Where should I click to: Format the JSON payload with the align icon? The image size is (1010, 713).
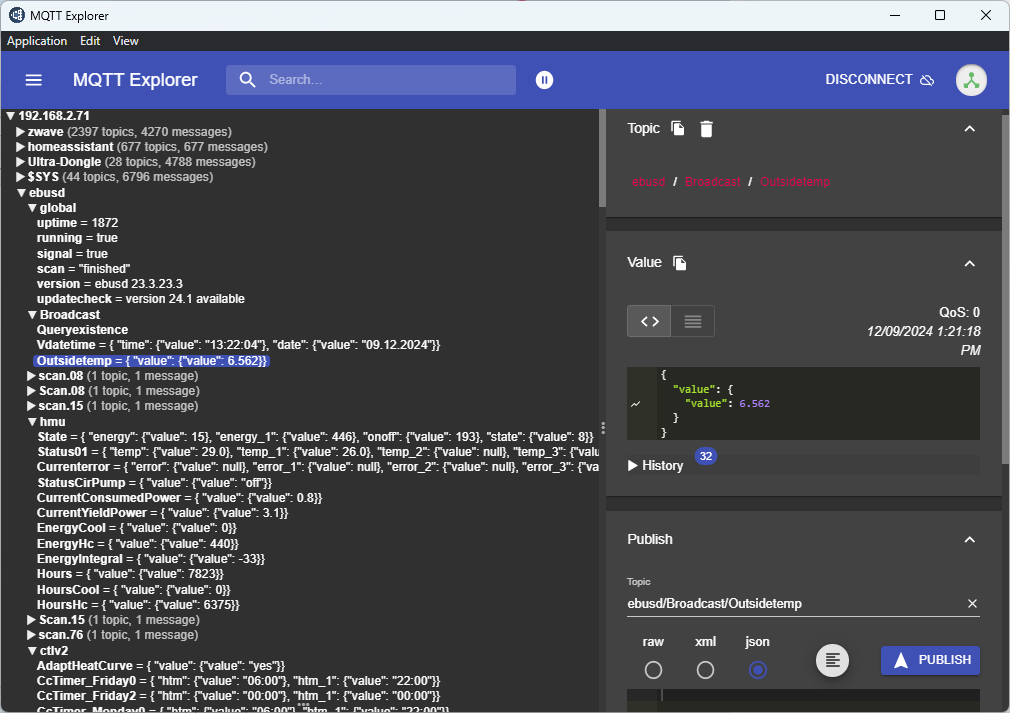832,660
